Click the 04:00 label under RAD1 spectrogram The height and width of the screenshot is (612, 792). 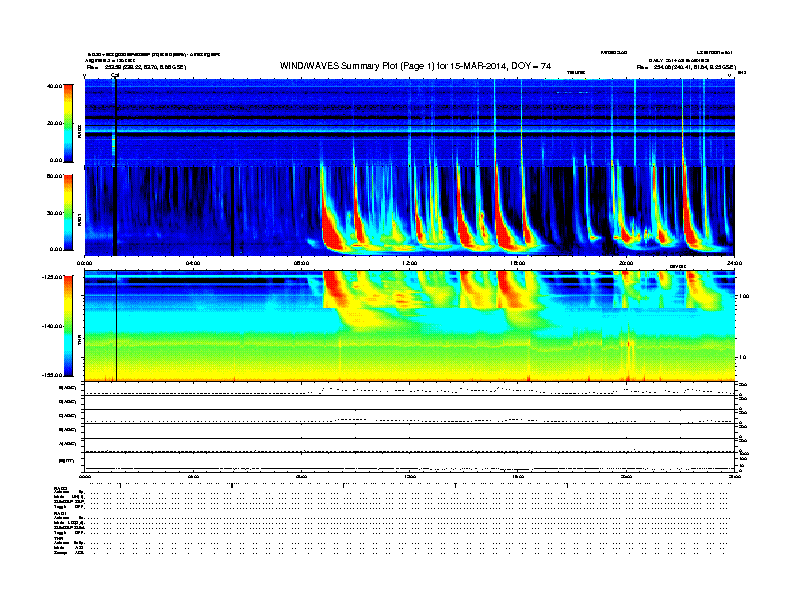[193, 263]
